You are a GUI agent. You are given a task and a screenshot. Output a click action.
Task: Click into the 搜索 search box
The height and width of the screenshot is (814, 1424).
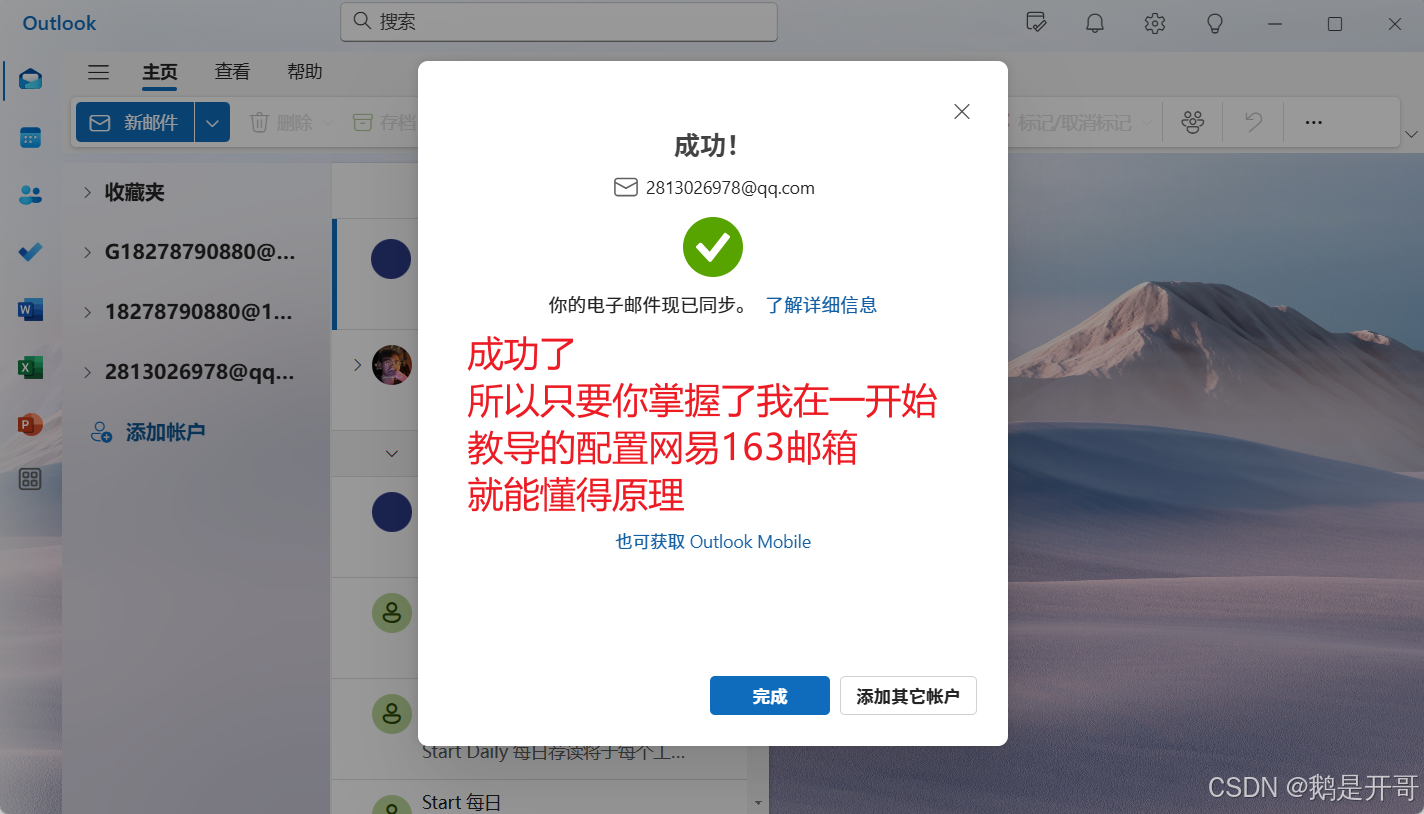pyautogui.click(x=559, y=22)
